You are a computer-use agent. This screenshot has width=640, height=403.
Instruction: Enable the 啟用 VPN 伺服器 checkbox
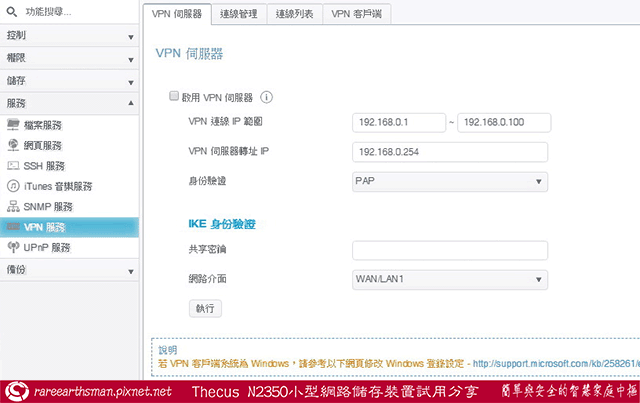coord(174,96)
